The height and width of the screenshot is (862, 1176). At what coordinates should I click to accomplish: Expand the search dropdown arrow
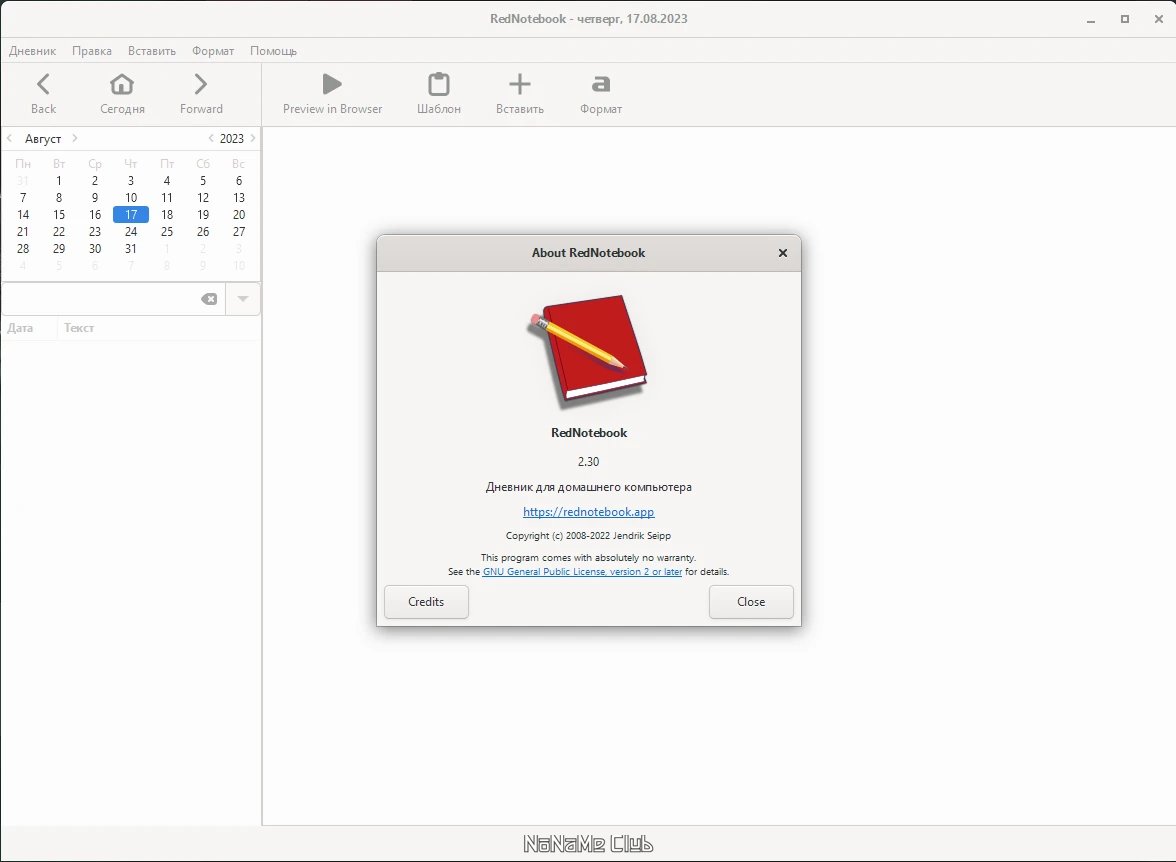[x=243, y=299]
